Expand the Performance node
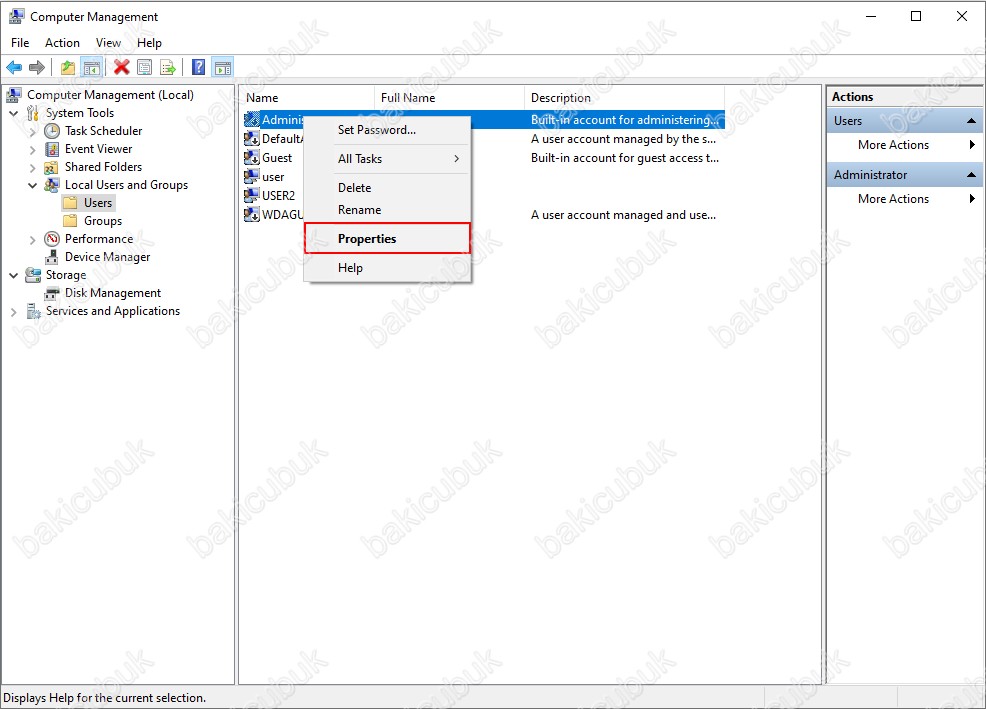The image size is (986, 709). click(33, 240)
